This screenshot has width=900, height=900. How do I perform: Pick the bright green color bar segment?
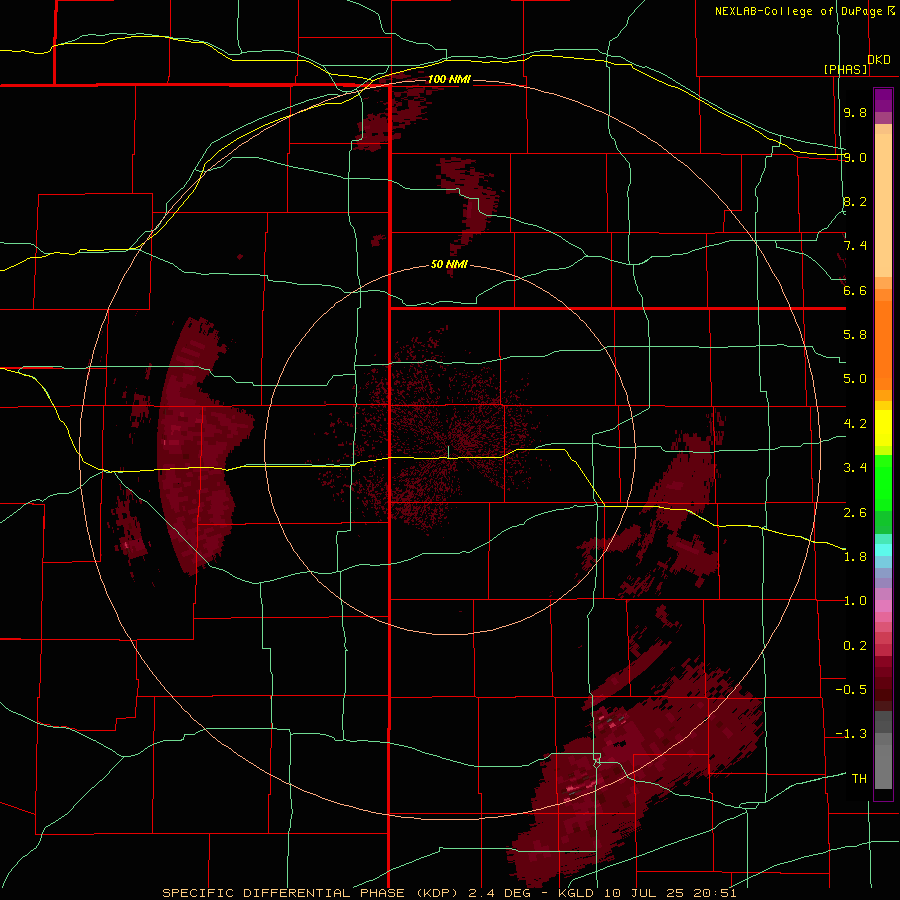tap(883, 483)
